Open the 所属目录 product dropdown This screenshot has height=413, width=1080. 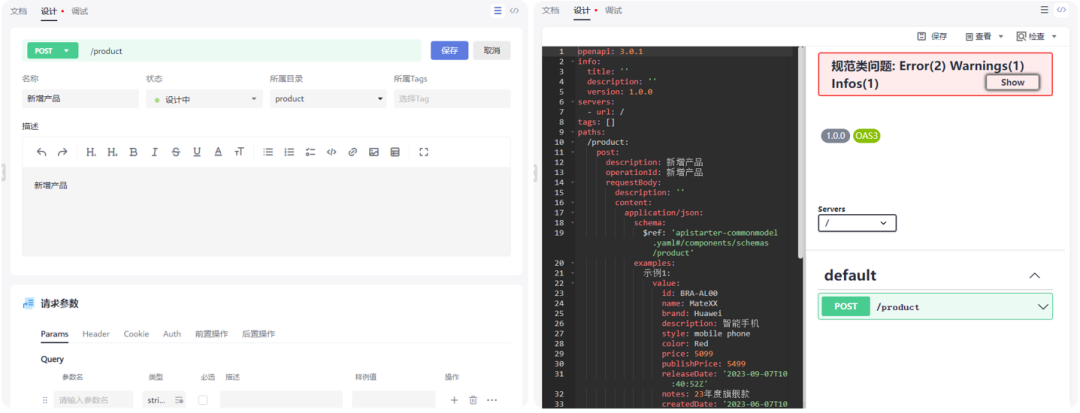pyautogui.click(x=328, y=99)
